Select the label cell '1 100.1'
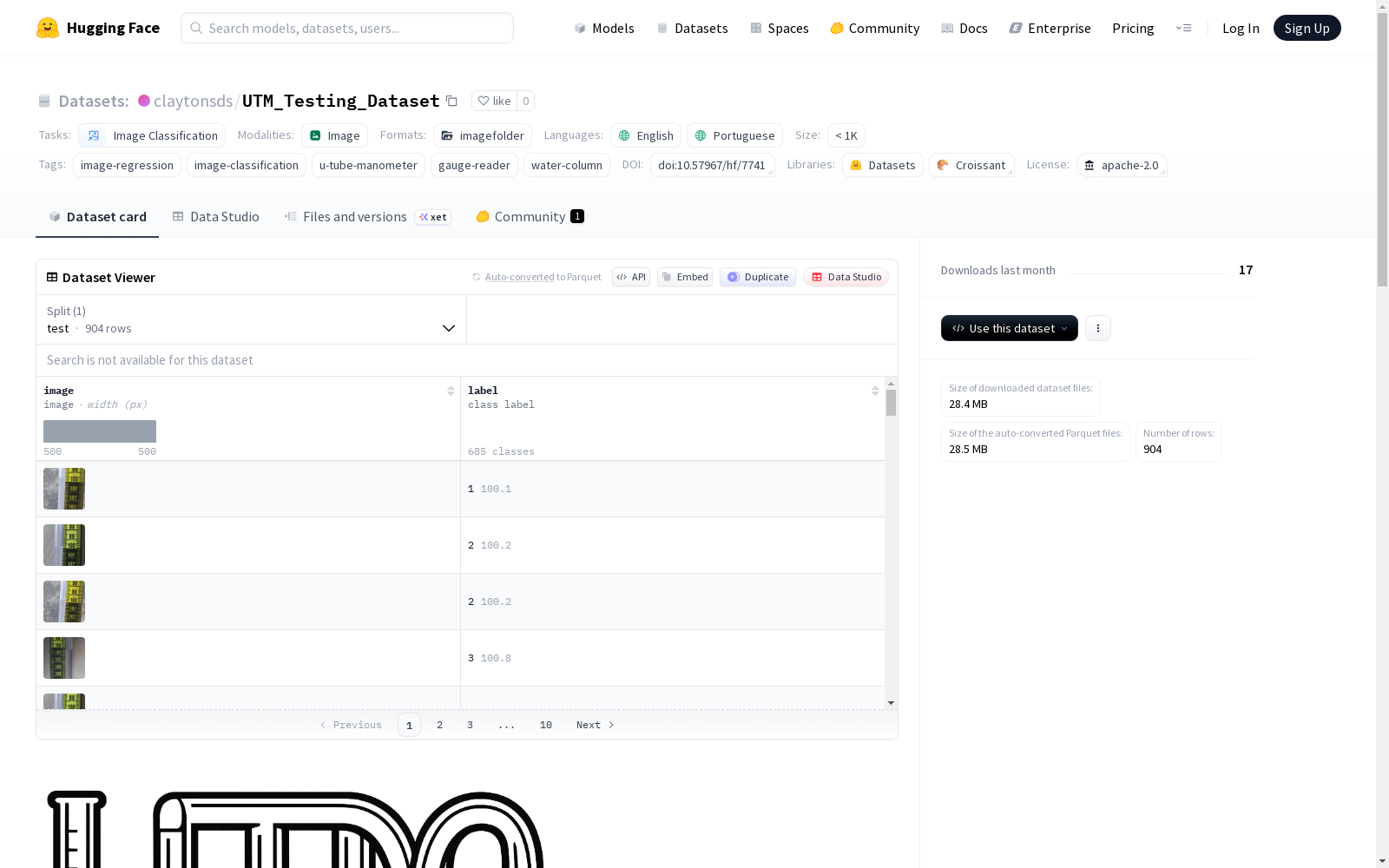1389x868 pixels. pyautogui.click(x=673, y=489)
